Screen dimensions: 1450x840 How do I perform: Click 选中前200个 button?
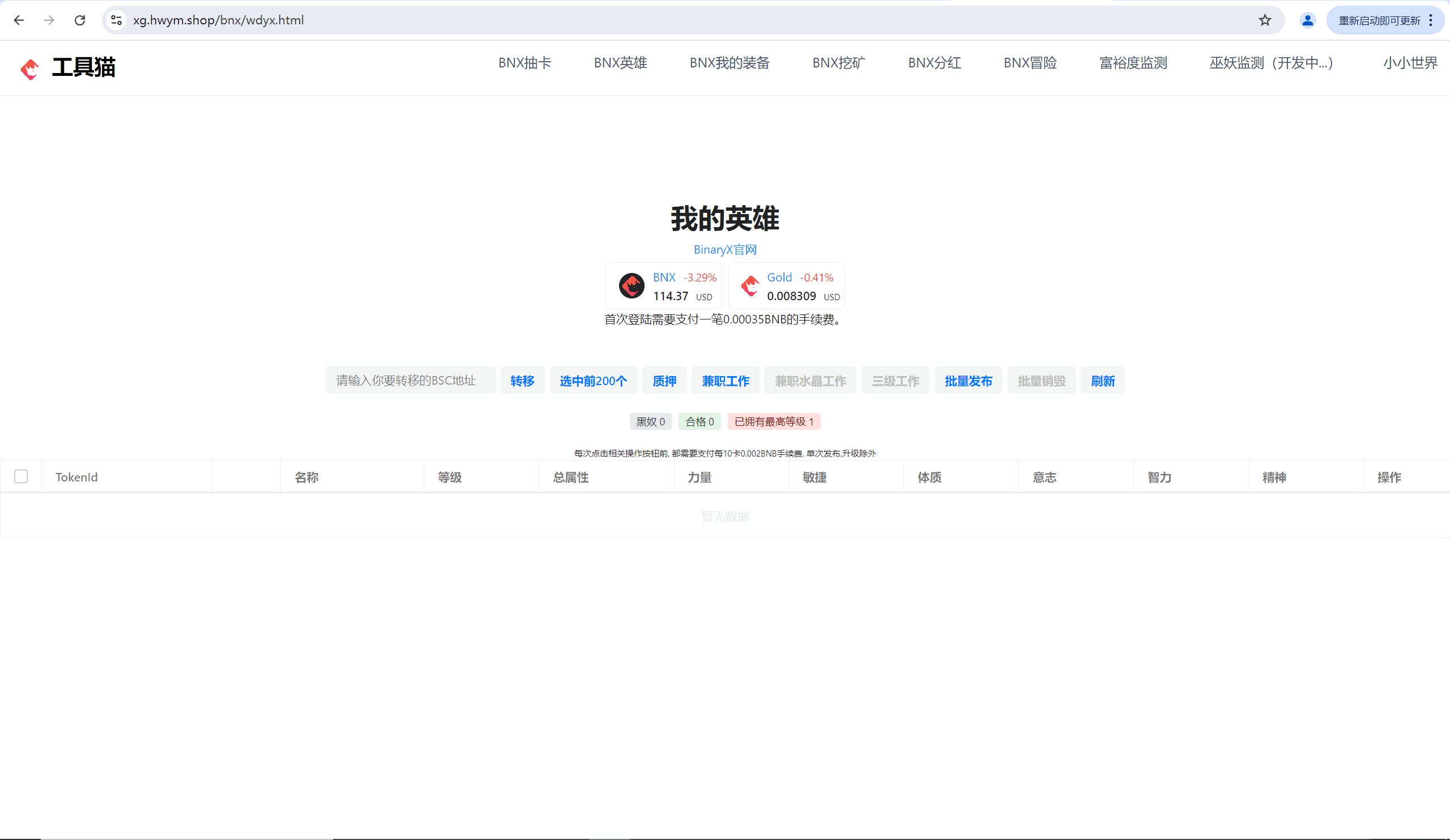coord(592,381)
